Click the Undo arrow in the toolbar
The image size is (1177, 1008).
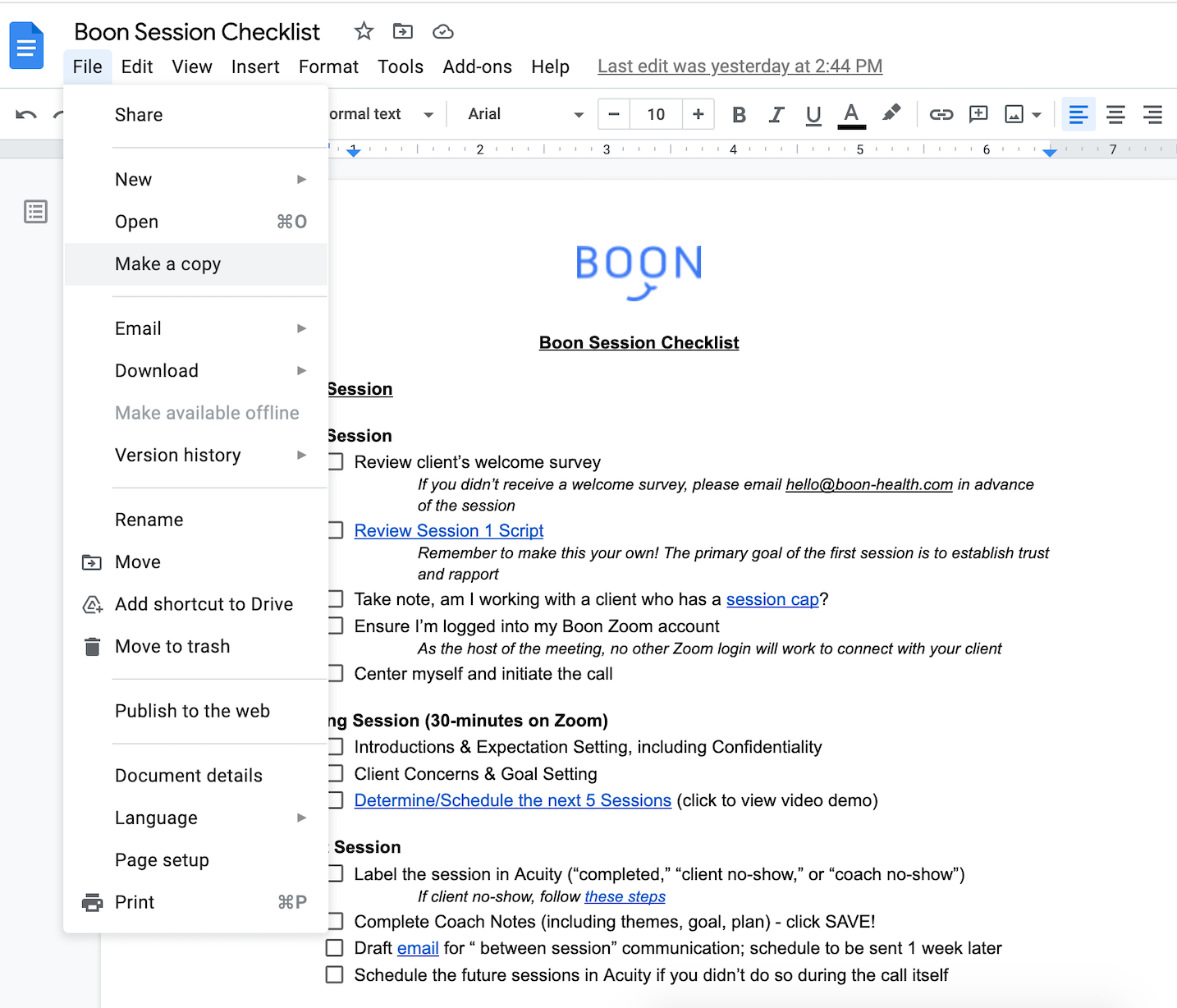(x=26, y=115)
